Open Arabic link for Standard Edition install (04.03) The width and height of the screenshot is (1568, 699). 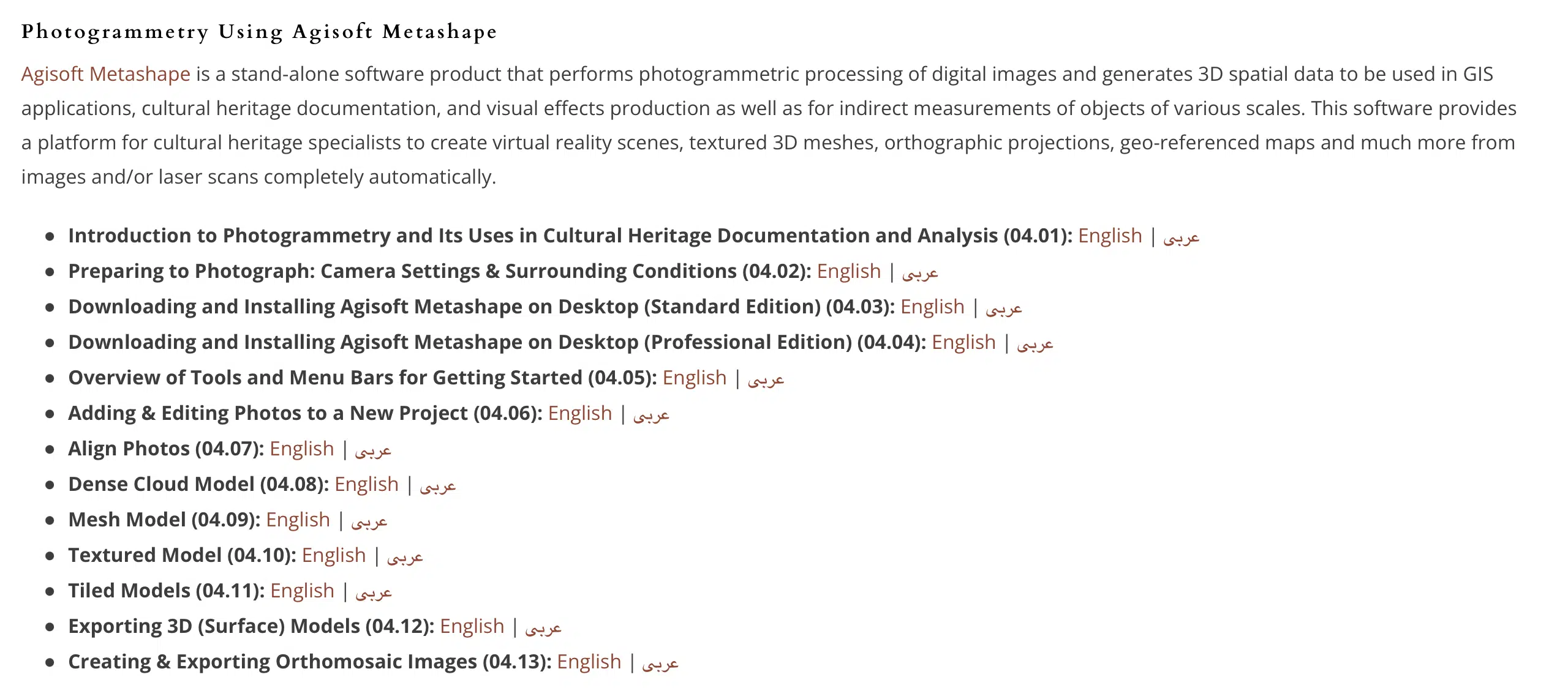click(1003, 308)
